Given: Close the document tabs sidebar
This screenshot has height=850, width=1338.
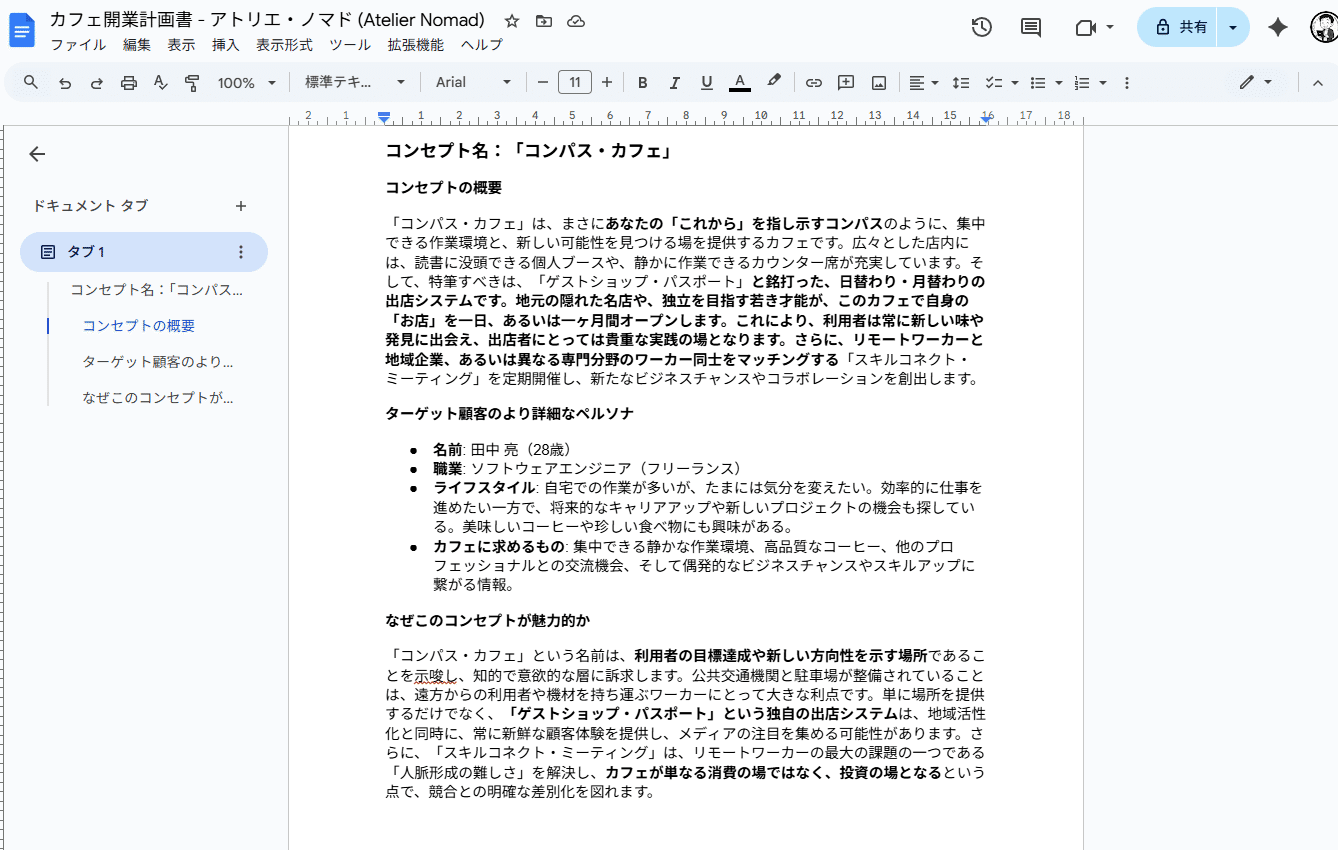Looking at the screenshot, I should [x=37, y=154].
